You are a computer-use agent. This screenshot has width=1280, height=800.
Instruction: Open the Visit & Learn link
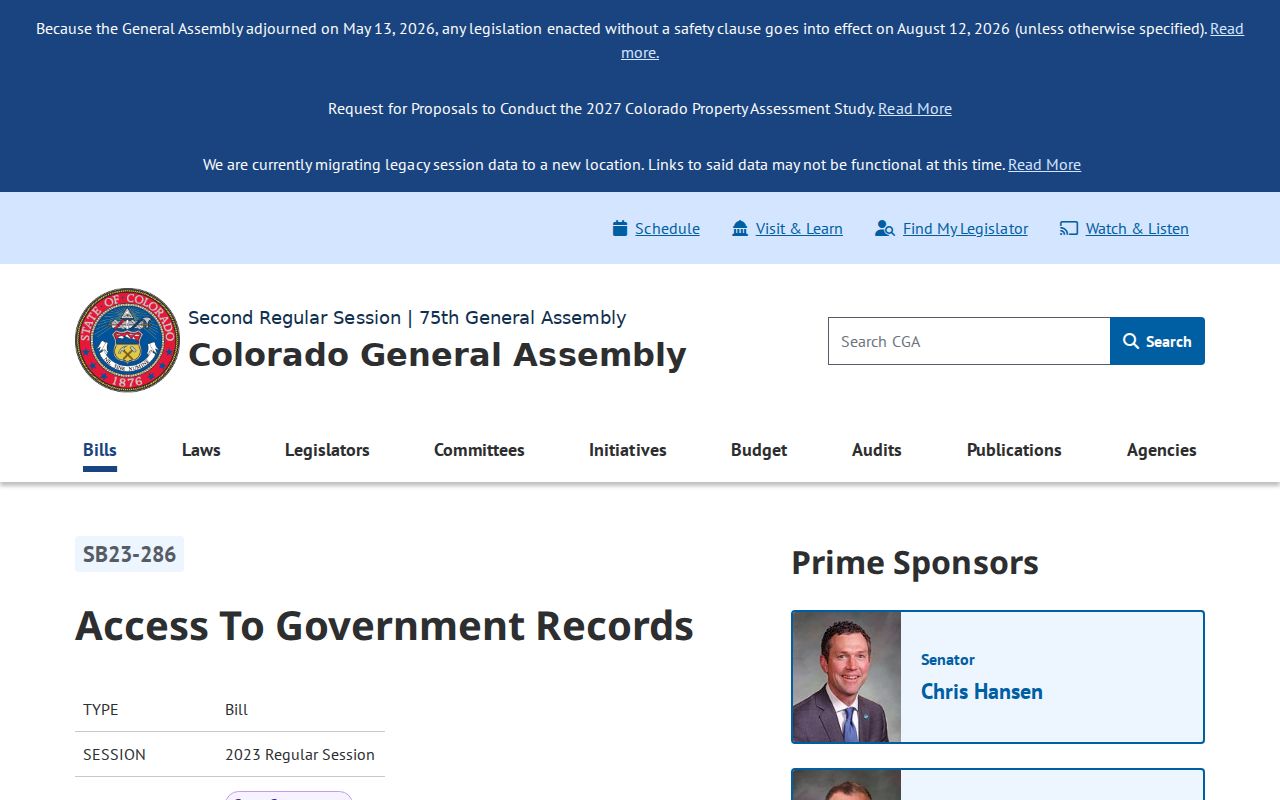pyautogui.click(x=799, y=228)
